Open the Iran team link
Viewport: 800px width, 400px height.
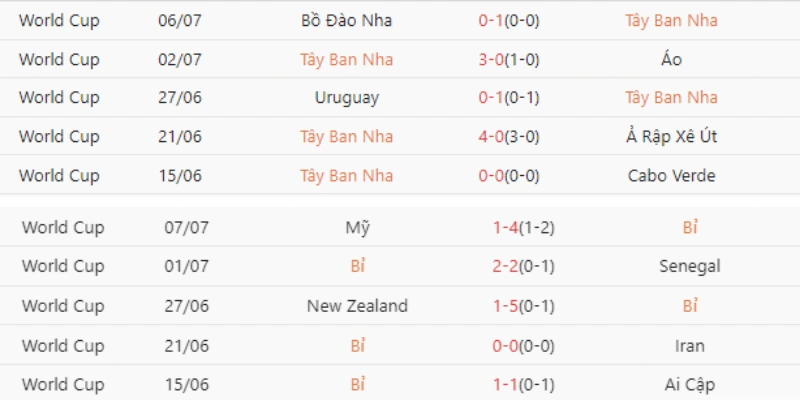pos(690,346)
